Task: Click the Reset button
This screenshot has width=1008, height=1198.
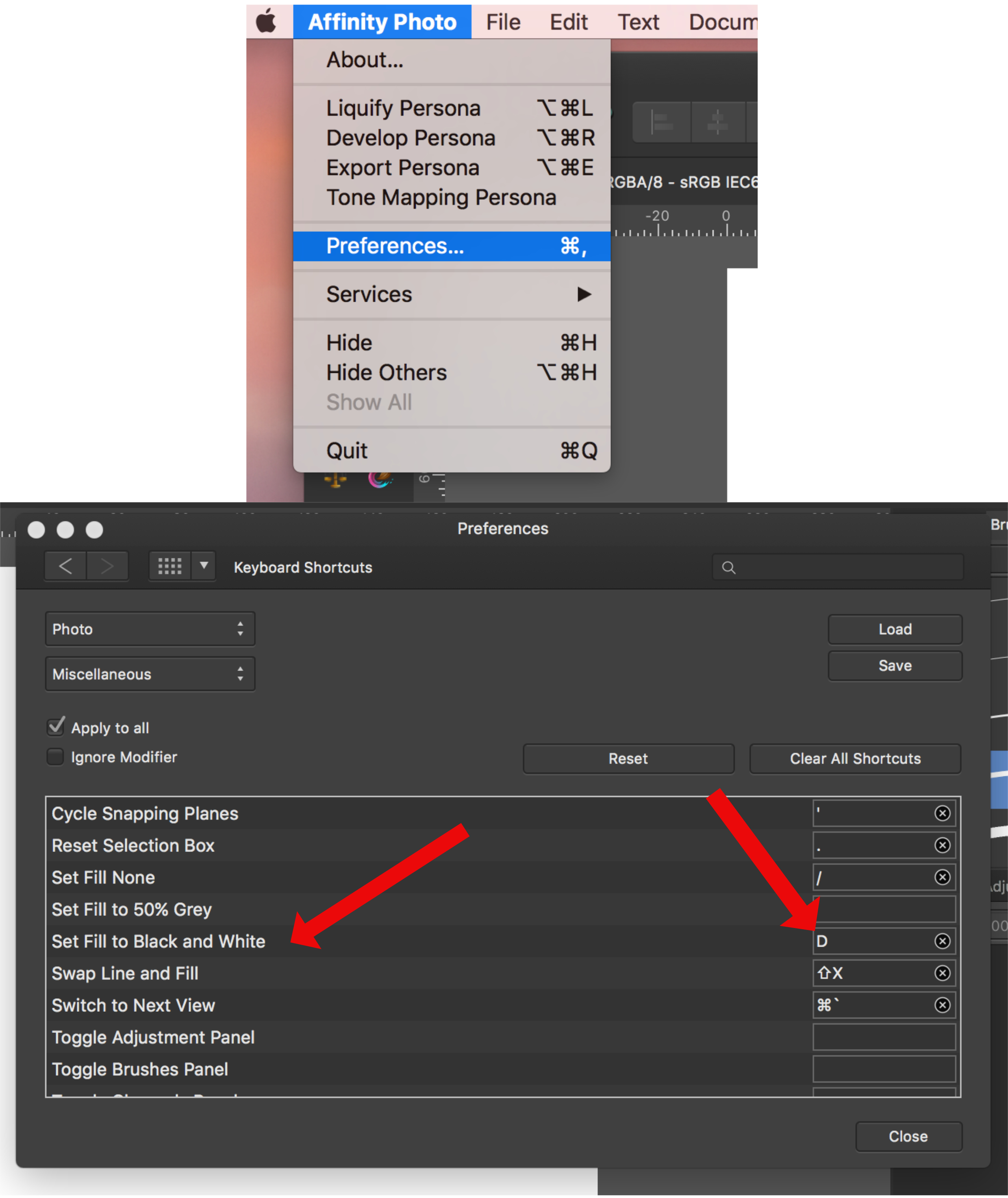Action: point(628,758)
